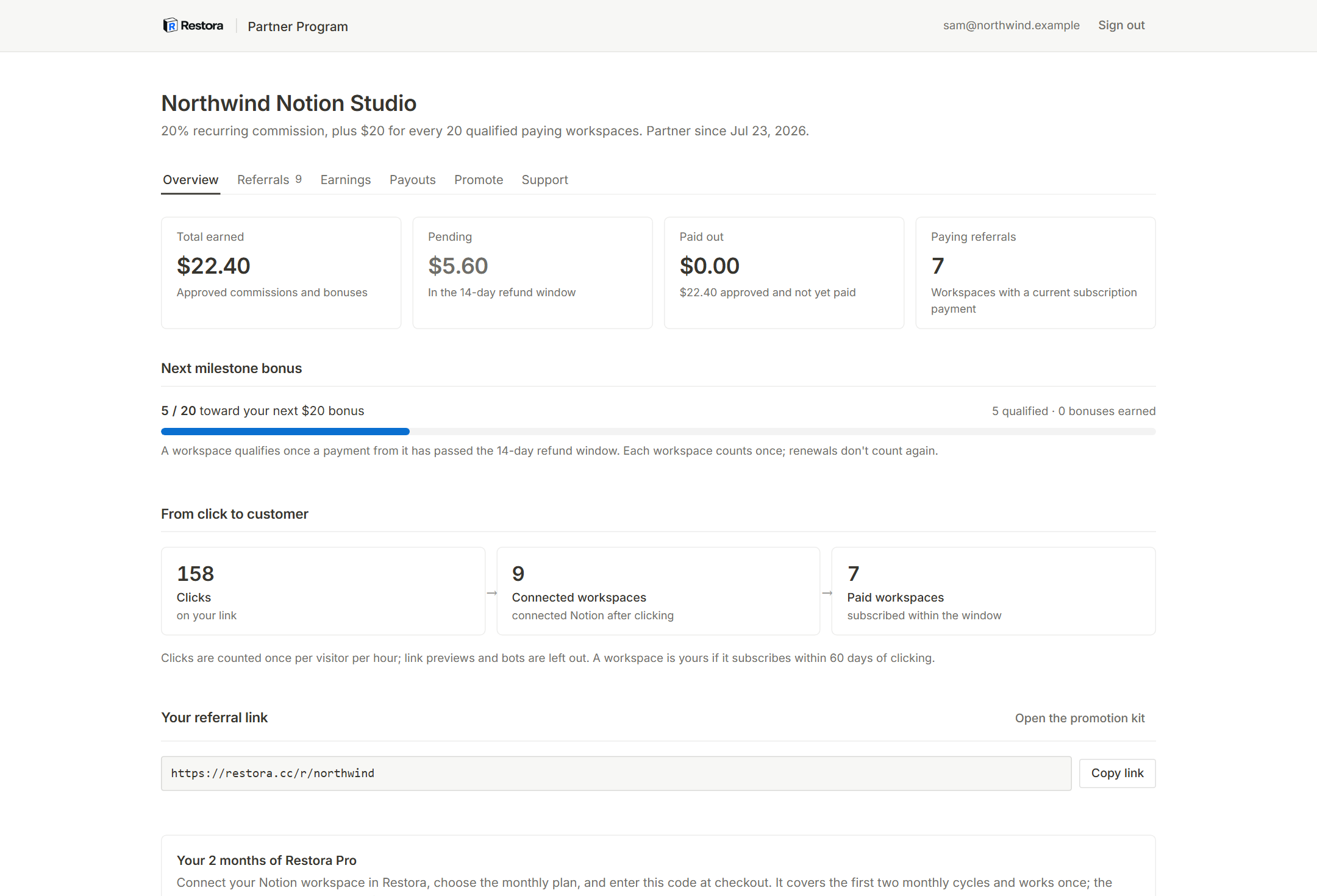Click the Partner Program header title
1317x896 pixels.
[x=298, y=26]
